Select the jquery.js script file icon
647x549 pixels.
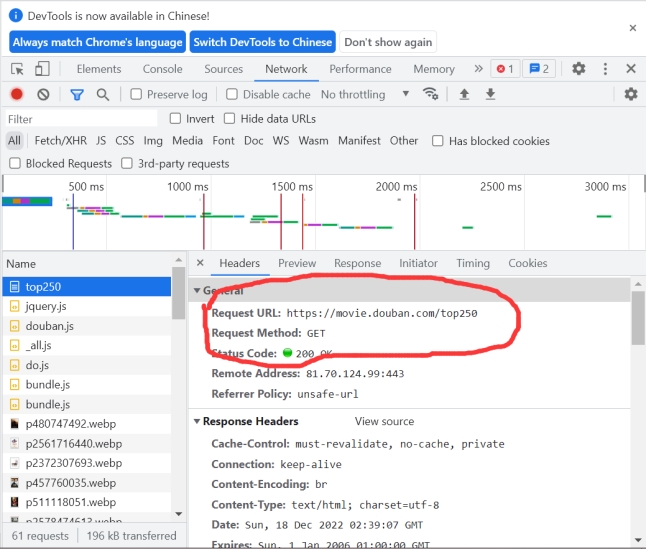click(14, 306)
